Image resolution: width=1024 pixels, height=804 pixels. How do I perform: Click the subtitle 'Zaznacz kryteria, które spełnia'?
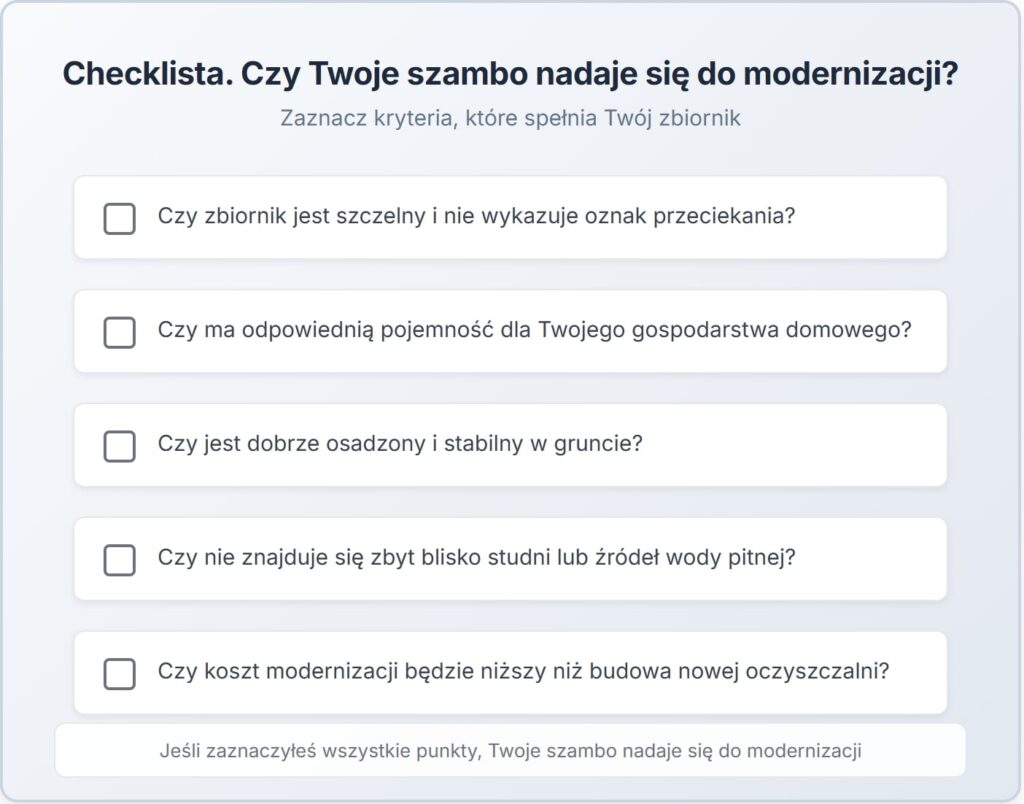[438, 118]
